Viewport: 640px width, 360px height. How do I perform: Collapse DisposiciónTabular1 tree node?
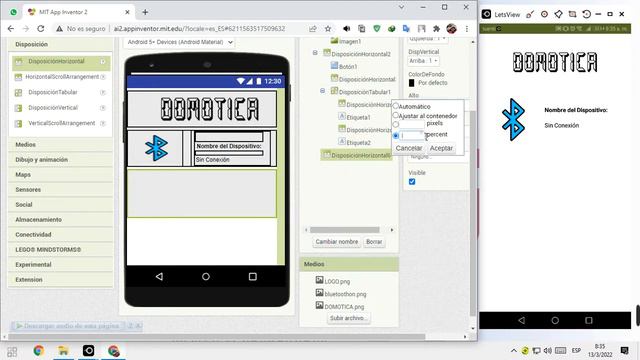point(322,91)
